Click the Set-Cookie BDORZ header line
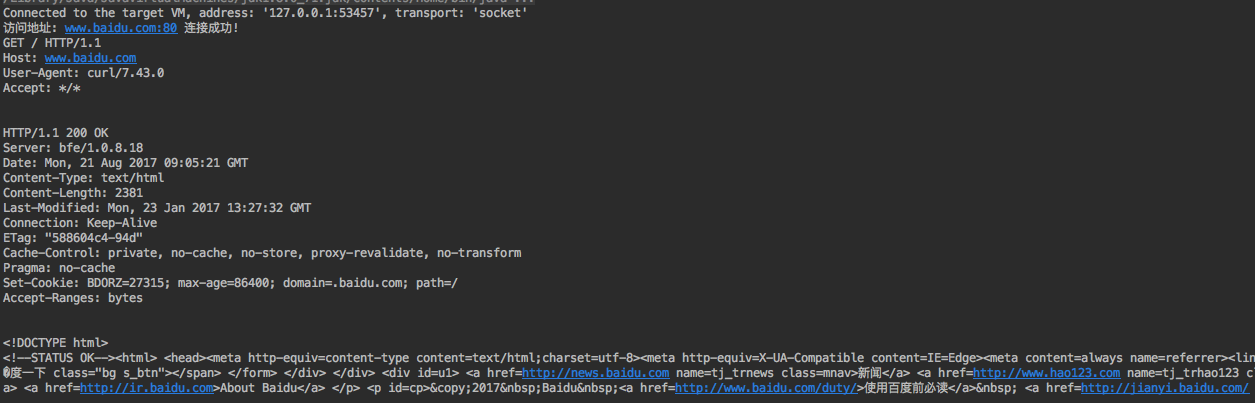 (230, 283)
